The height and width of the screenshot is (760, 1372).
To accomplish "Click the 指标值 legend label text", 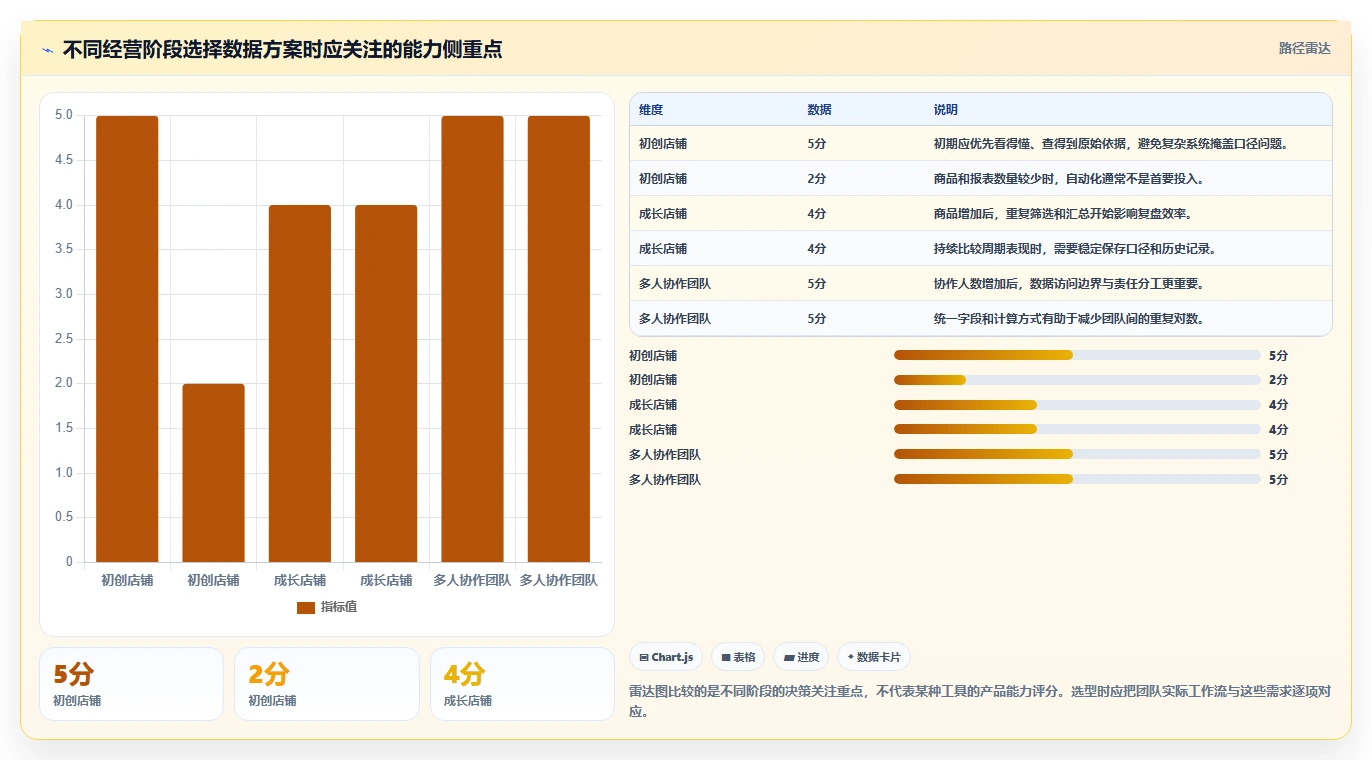I will point(339,607).
